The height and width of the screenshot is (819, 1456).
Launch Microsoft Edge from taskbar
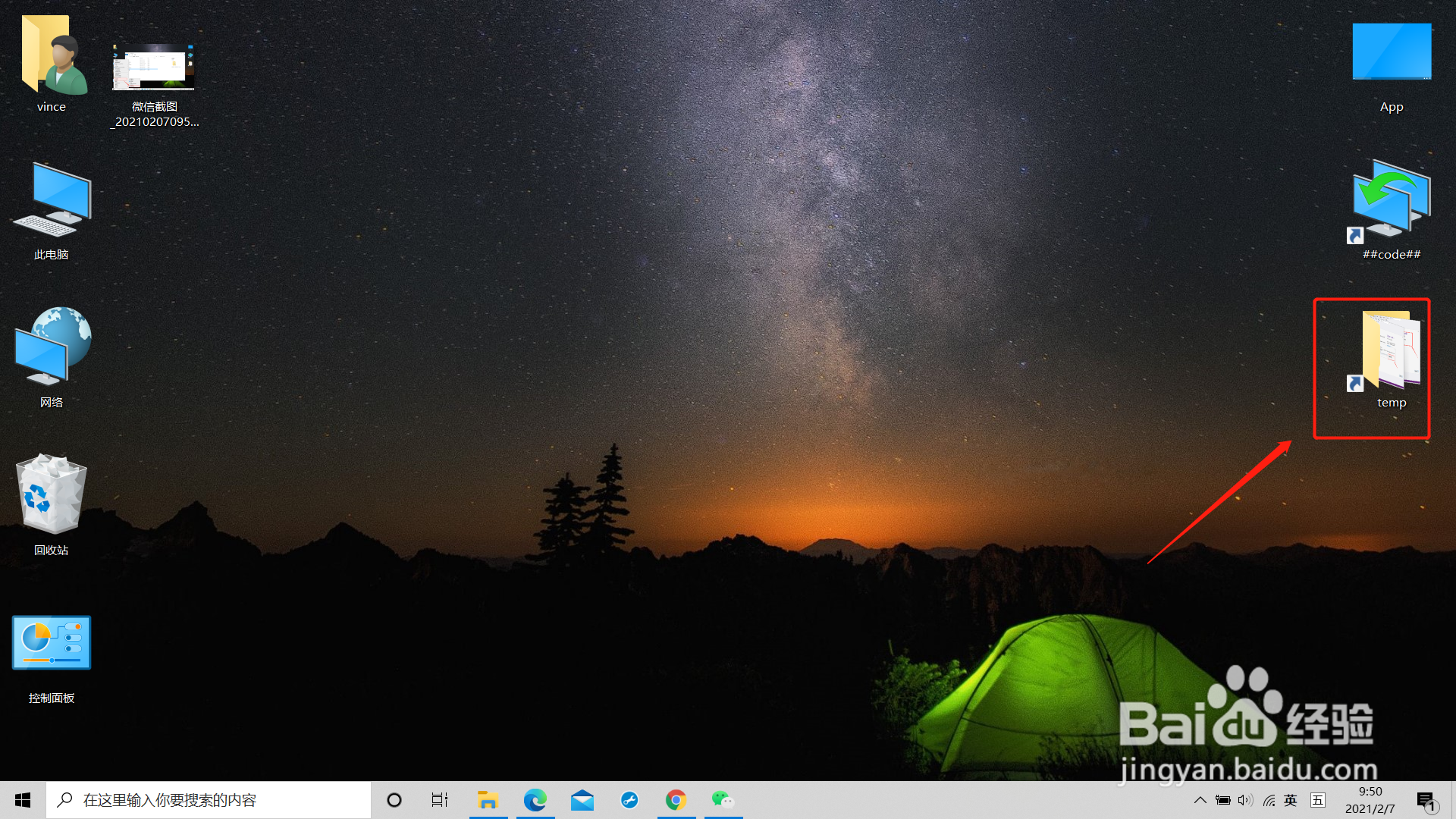(x=535, y=800)
